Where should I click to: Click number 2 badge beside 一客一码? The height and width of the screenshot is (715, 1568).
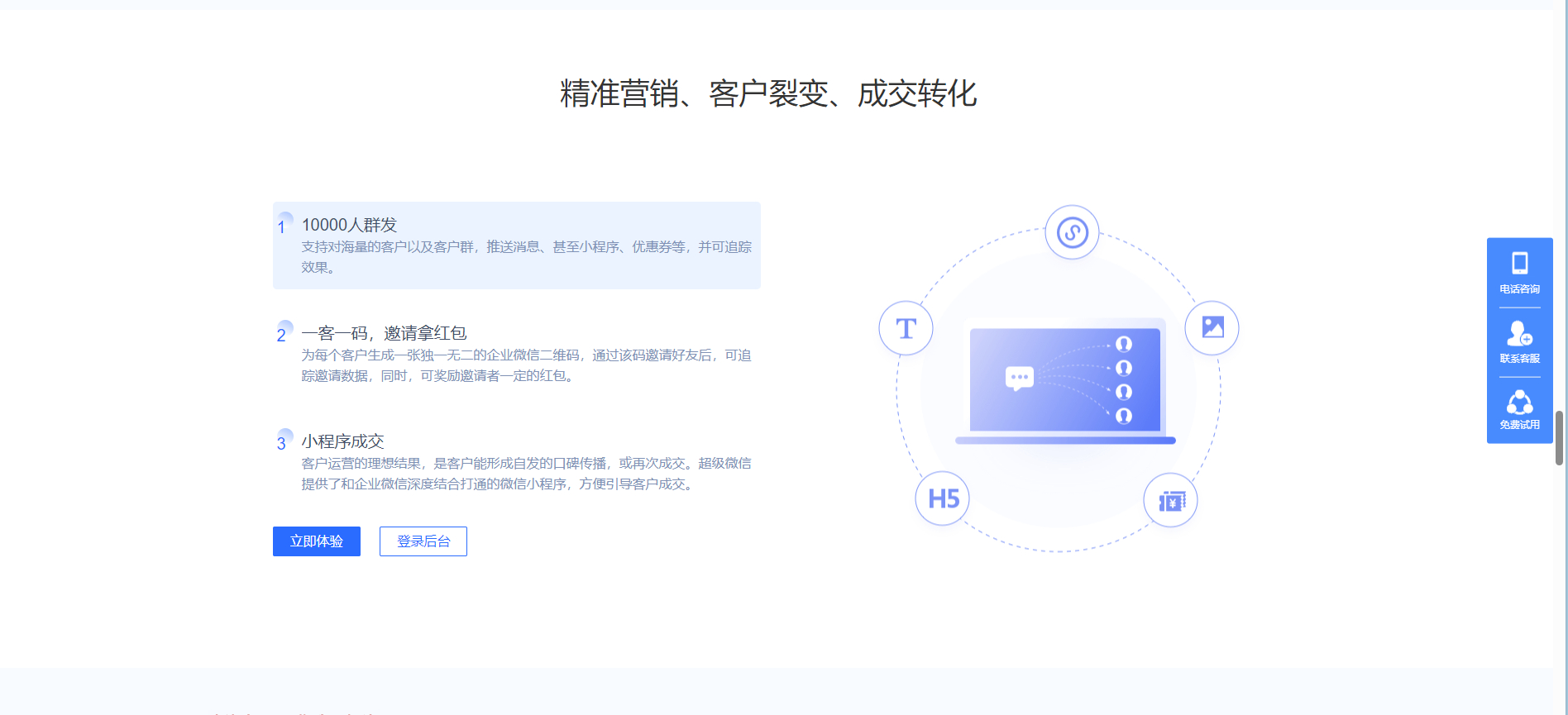(x=282, y=334)
